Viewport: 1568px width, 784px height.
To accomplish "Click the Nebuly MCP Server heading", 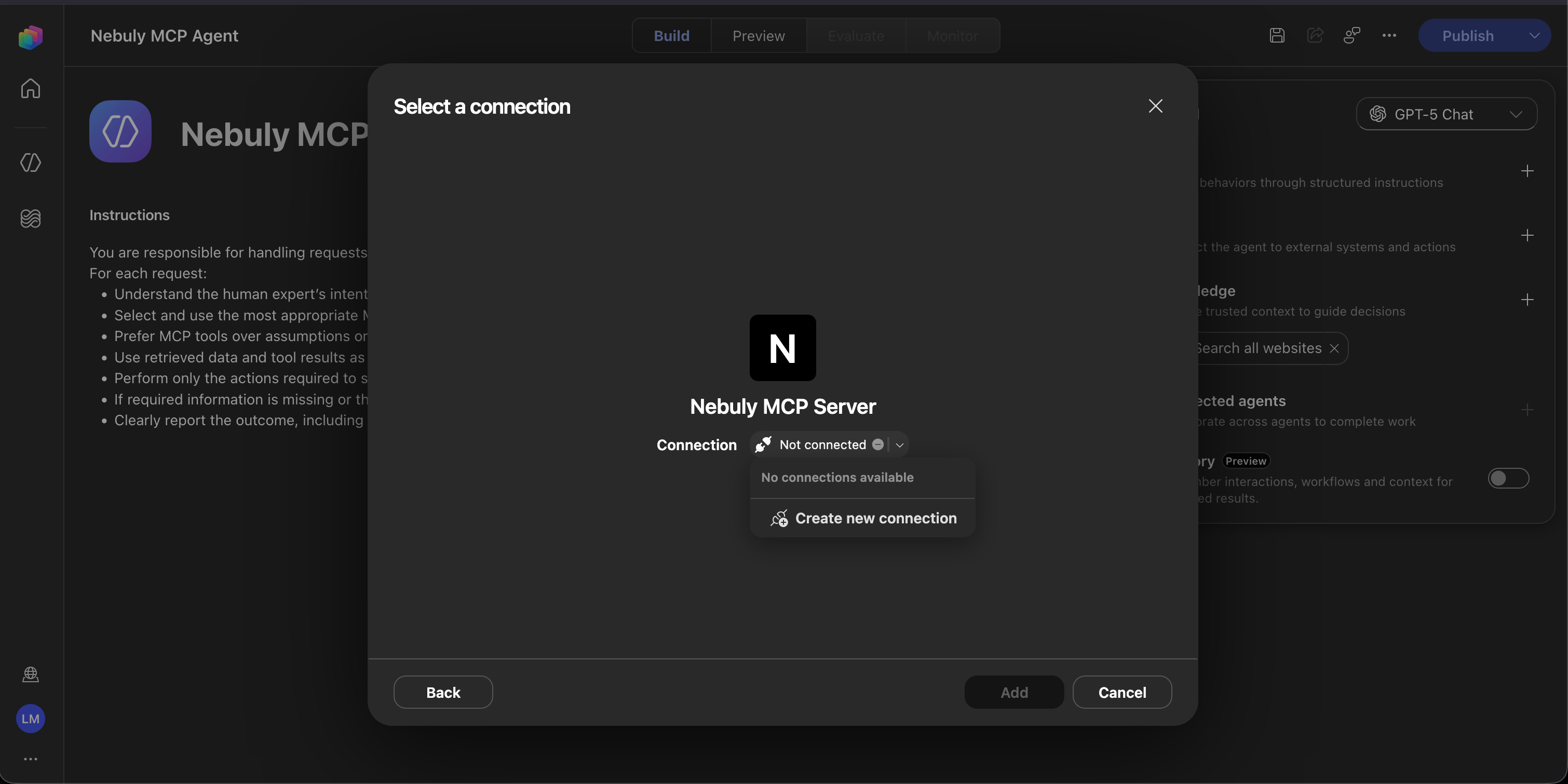I will 783,406.
